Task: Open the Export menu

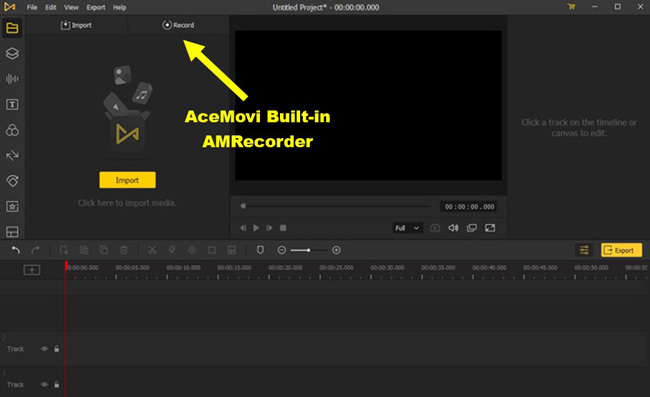Action: (96, 7)
